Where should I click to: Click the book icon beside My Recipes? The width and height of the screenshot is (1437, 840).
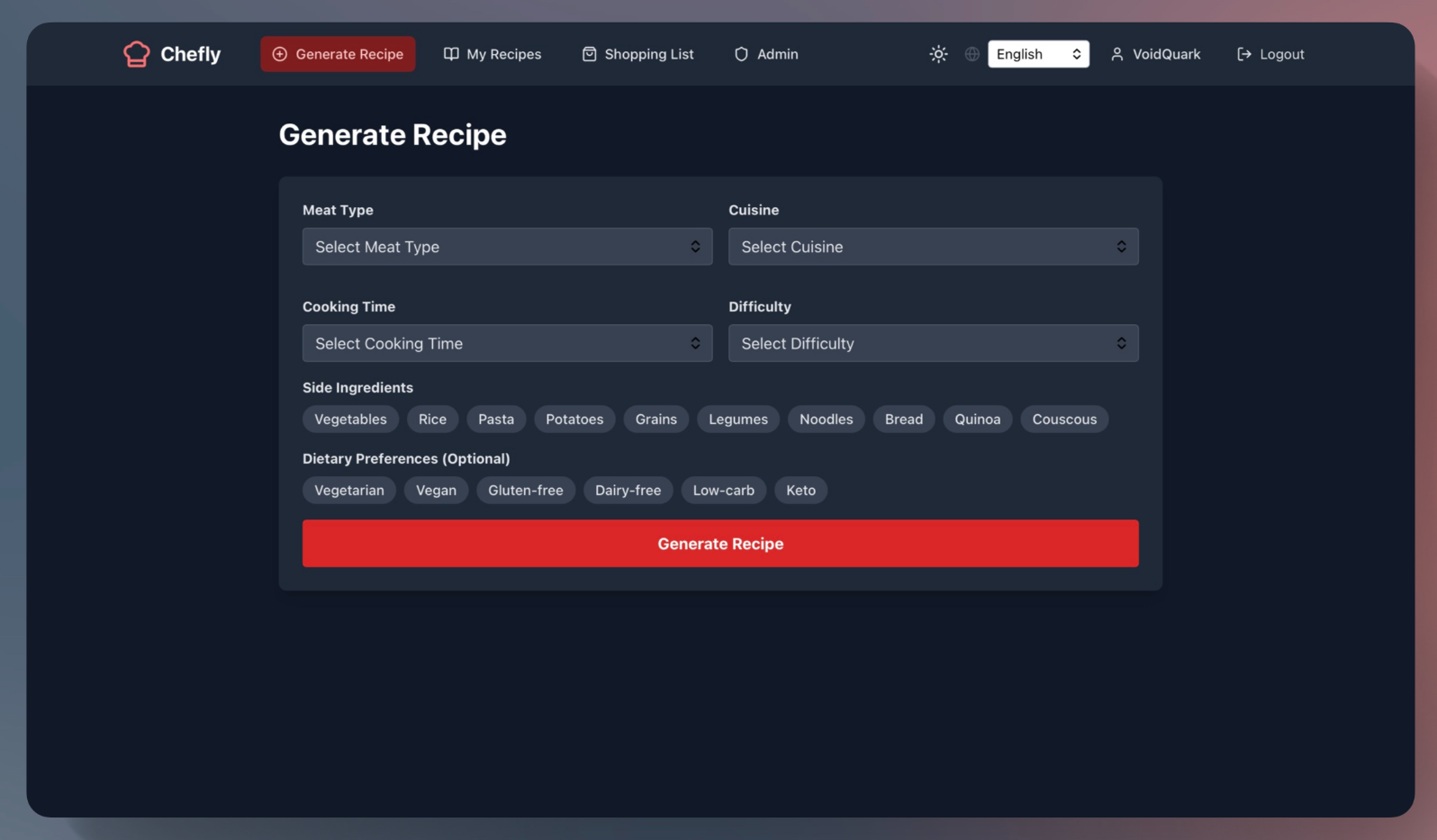451,54
